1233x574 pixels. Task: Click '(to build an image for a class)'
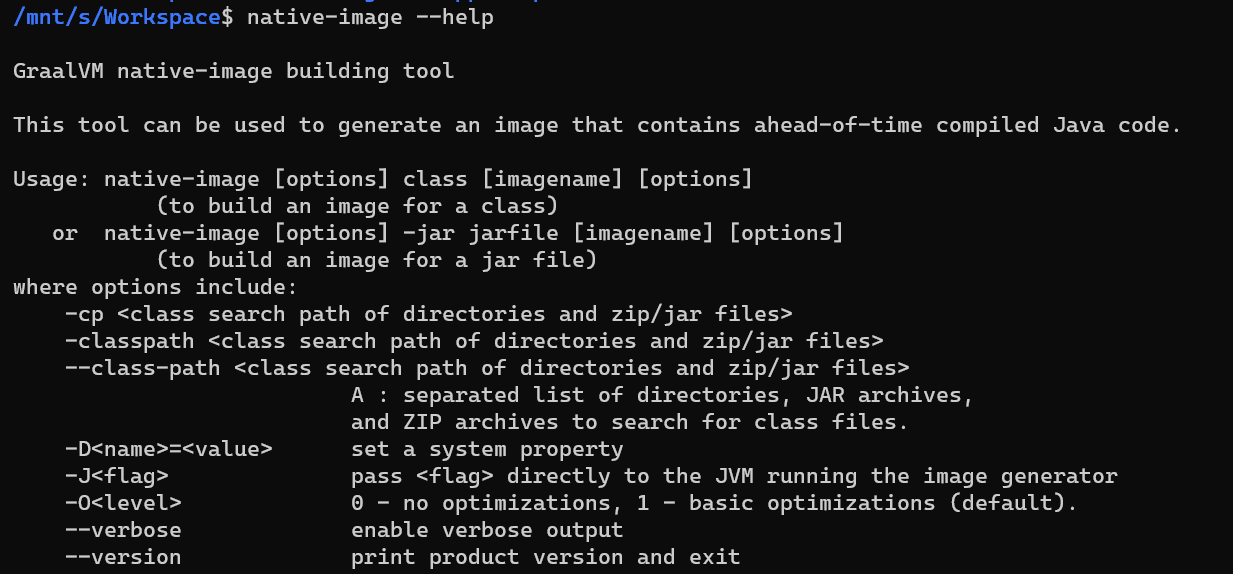(x=357, y=207)
